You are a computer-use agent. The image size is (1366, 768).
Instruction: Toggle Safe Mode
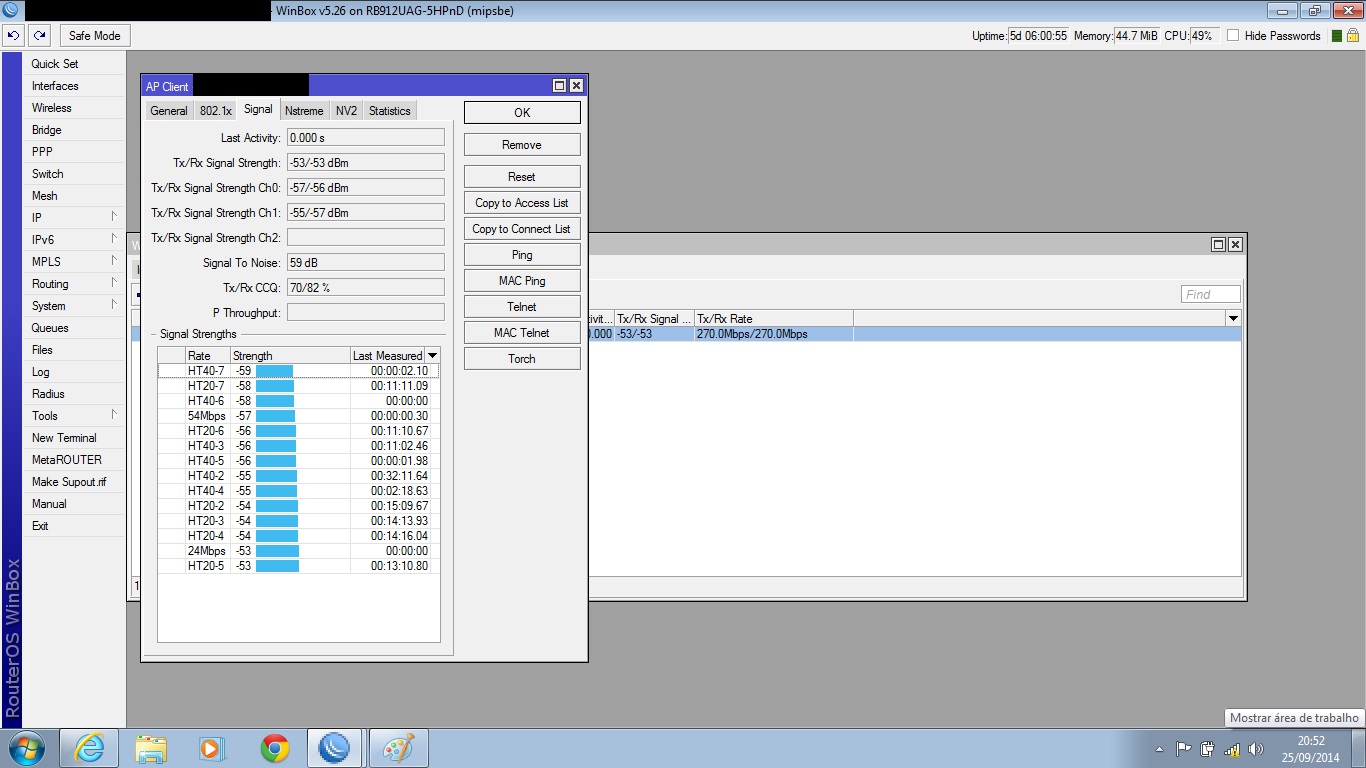pos(95,35)
